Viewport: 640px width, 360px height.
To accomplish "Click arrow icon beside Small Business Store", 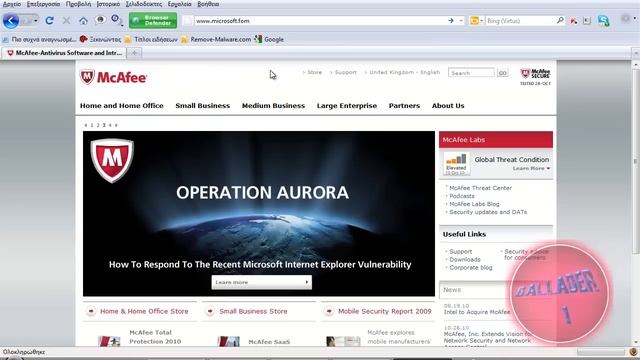I will pos(210,311).
